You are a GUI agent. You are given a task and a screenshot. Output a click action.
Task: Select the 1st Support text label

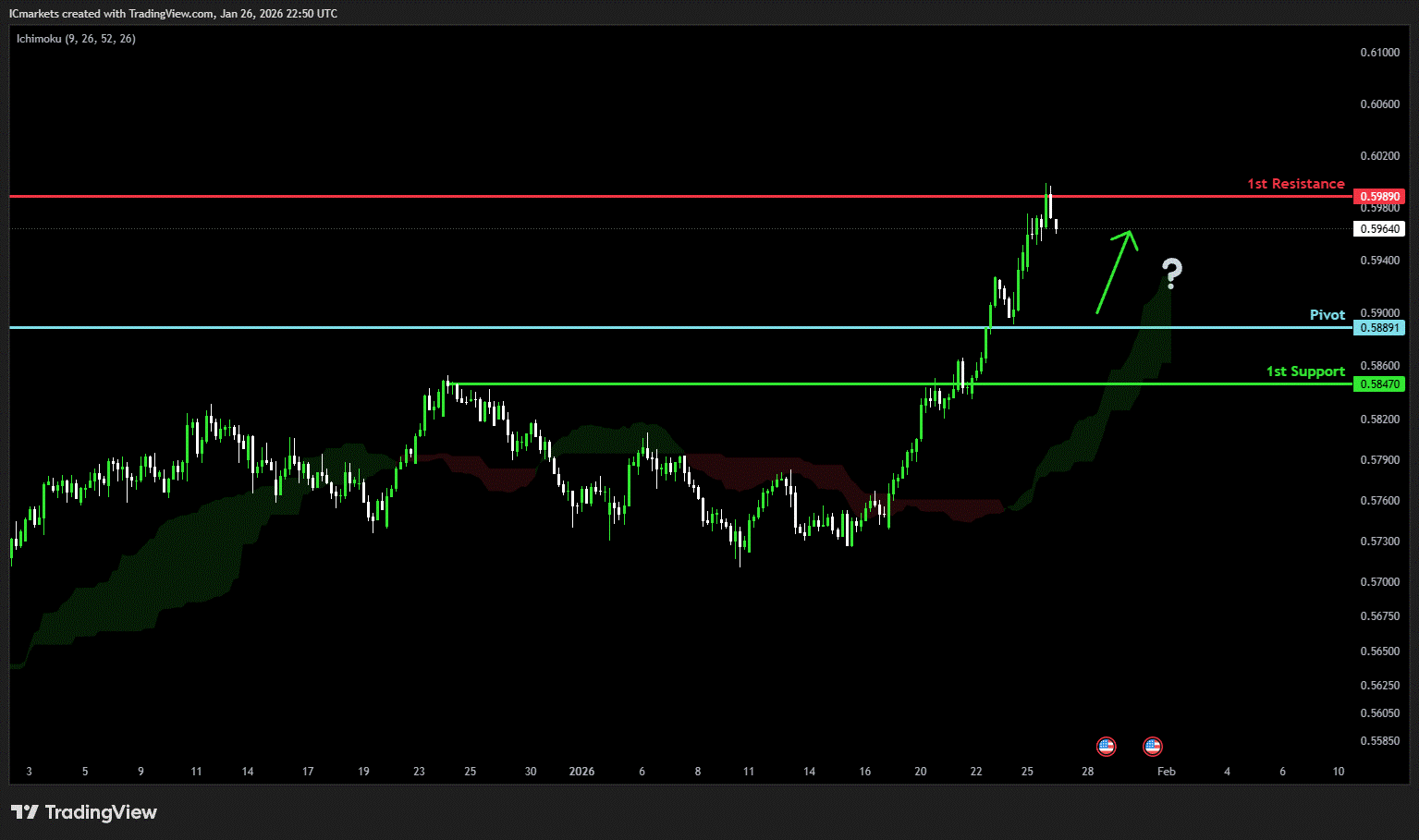1304,371
